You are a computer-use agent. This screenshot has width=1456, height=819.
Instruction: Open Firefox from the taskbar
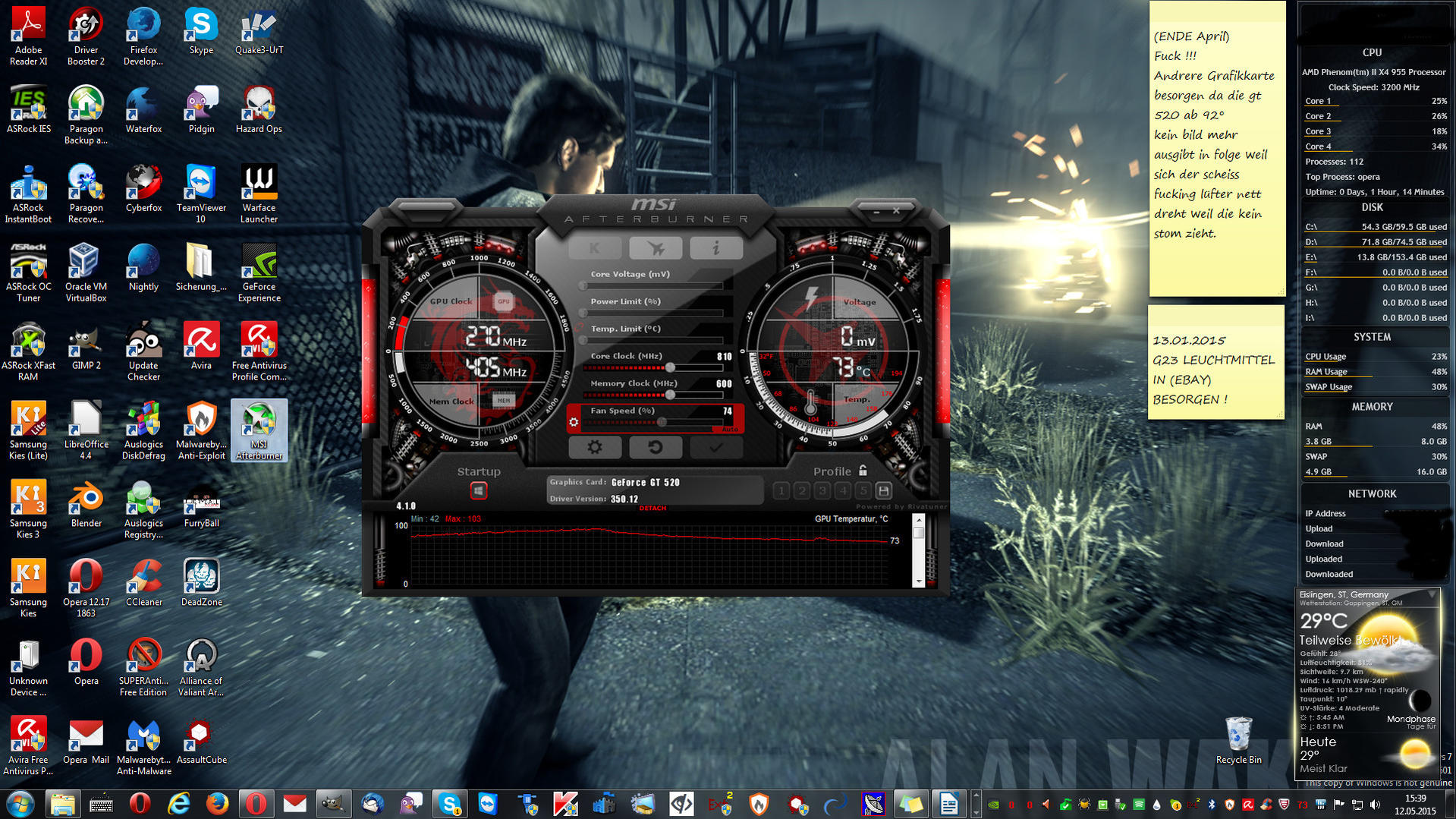tap(217, 803)
